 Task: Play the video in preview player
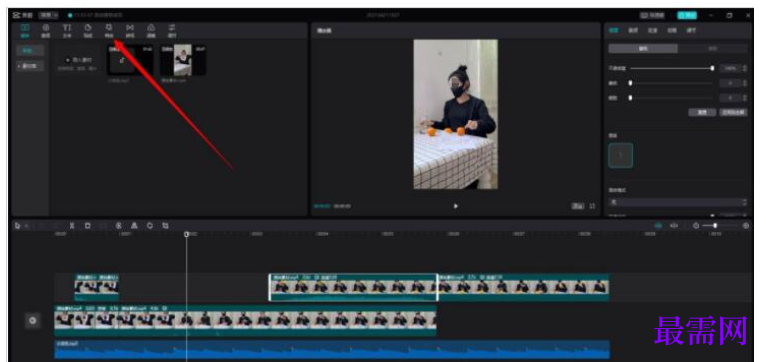(x=455, y=206)
